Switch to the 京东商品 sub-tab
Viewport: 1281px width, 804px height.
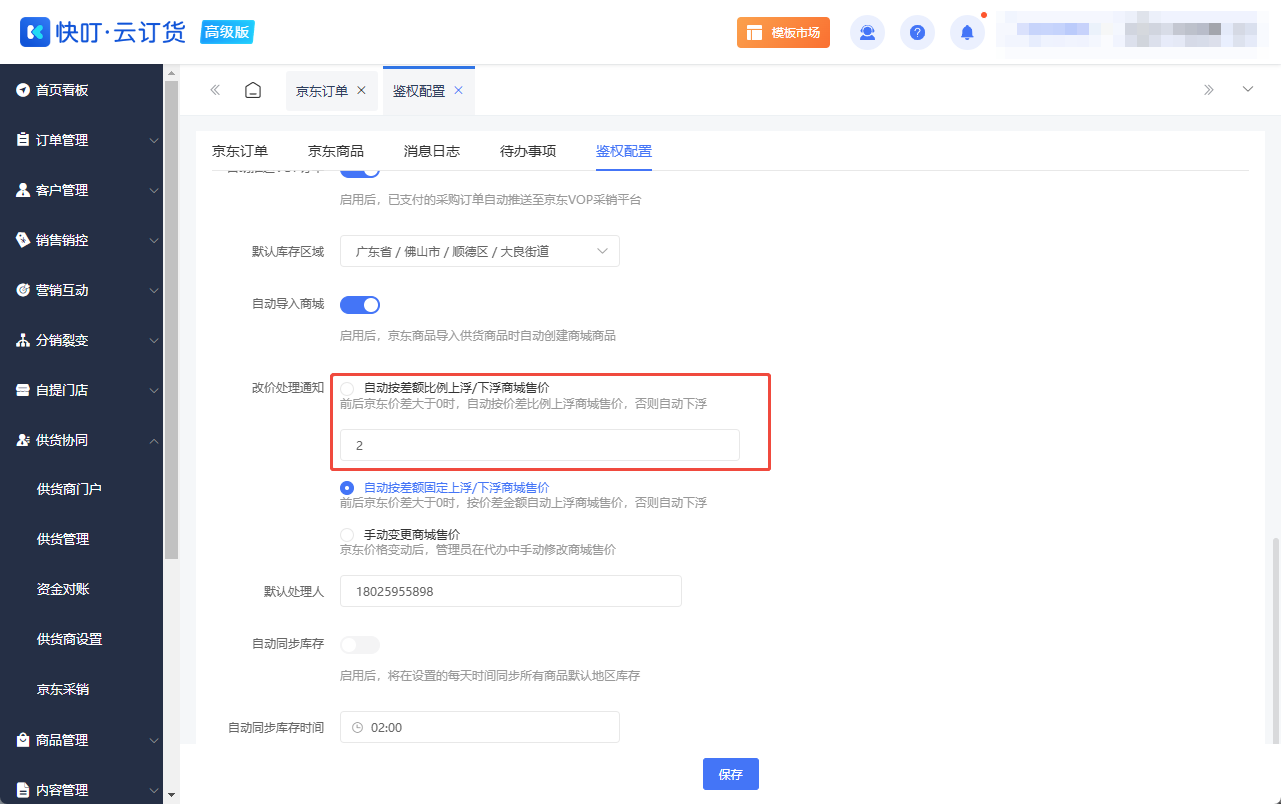pos(336,151)
